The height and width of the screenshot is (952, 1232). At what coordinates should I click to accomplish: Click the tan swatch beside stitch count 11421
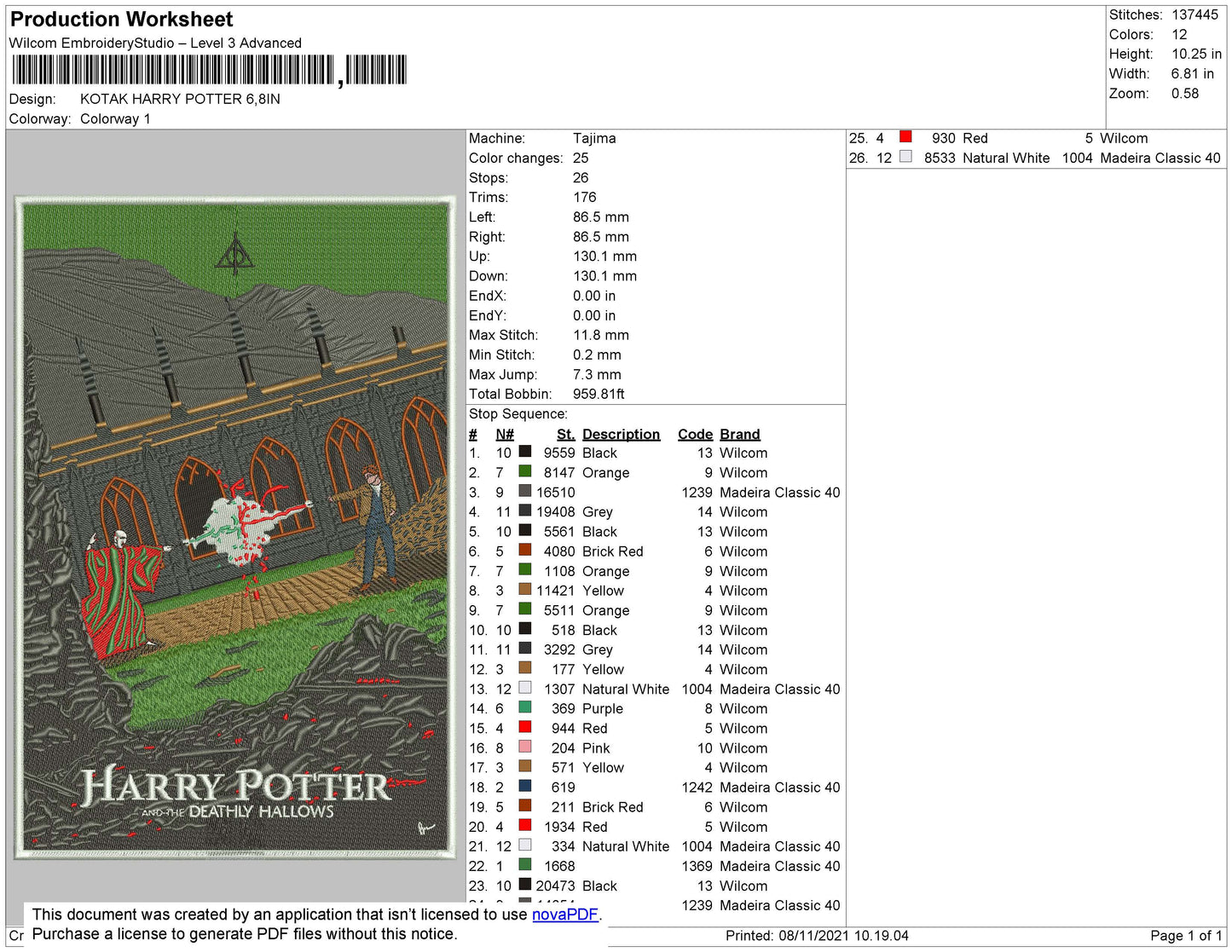(x=525, y=589)
